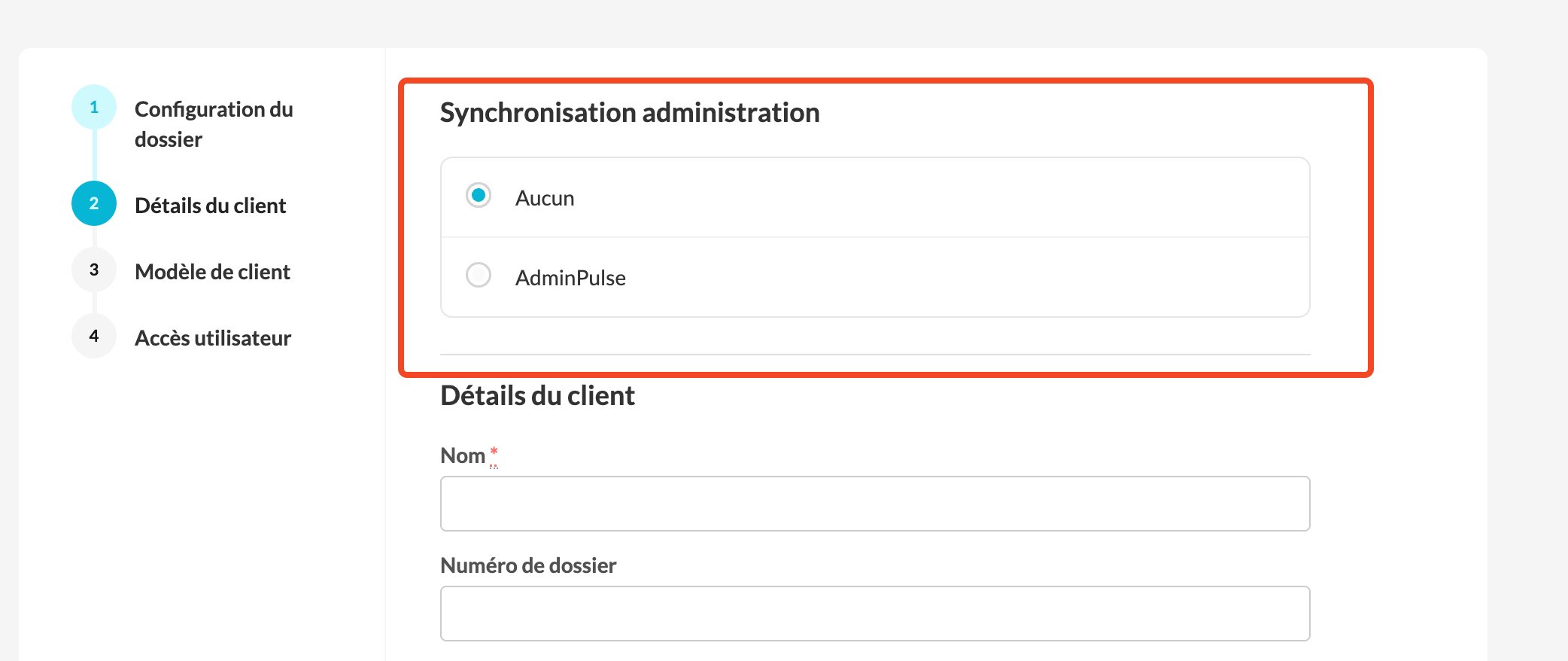Jump to step 4 number circle
The image size is (1568, 661).
94,336
